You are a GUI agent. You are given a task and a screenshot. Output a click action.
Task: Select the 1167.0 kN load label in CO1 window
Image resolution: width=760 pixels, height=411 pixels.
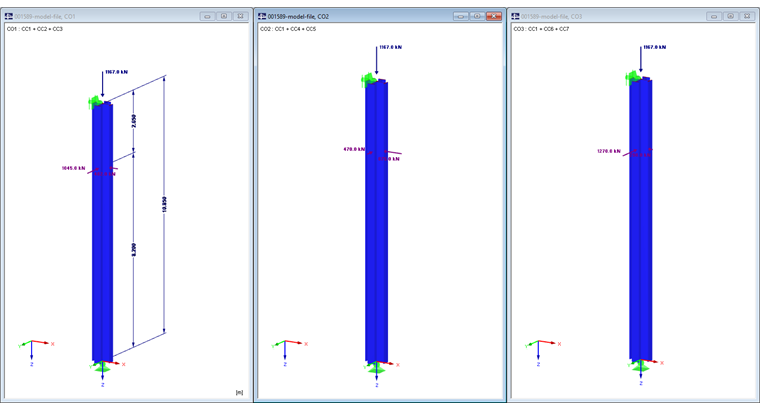pos(116,72)
